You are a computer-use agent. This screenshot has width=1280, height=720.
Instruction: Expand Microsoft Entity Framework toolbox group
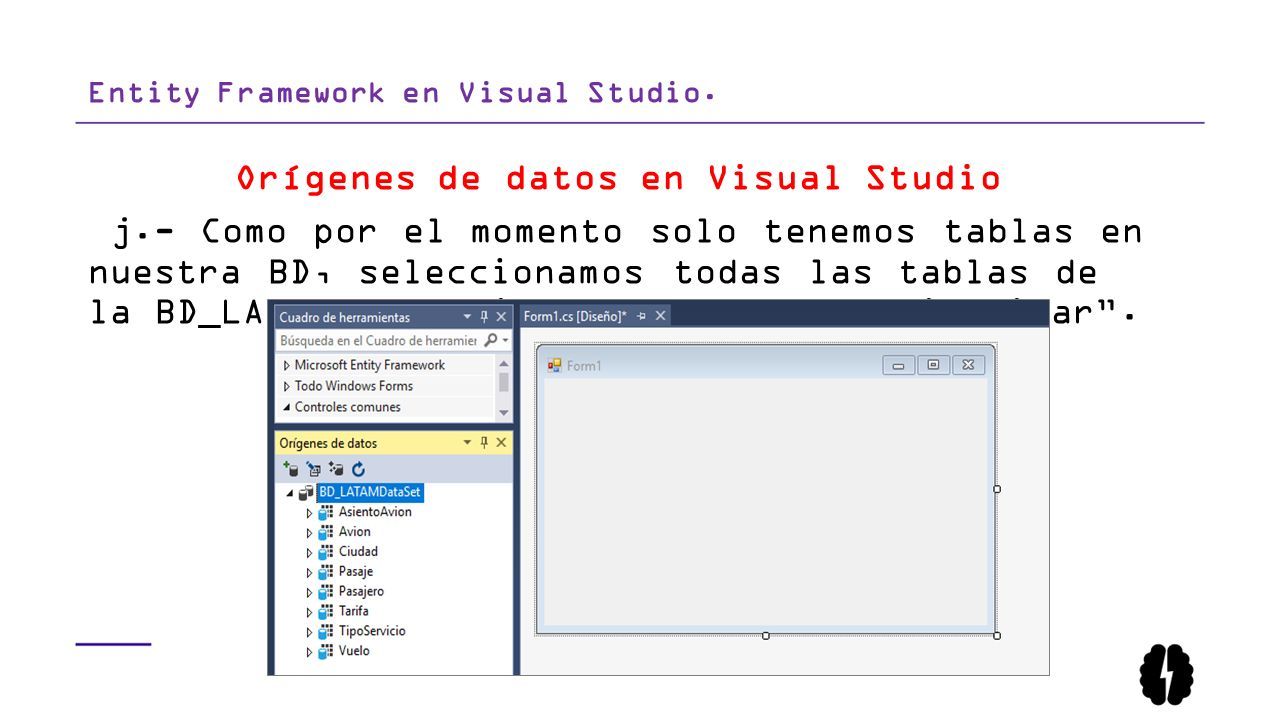(x=287, y=366)
